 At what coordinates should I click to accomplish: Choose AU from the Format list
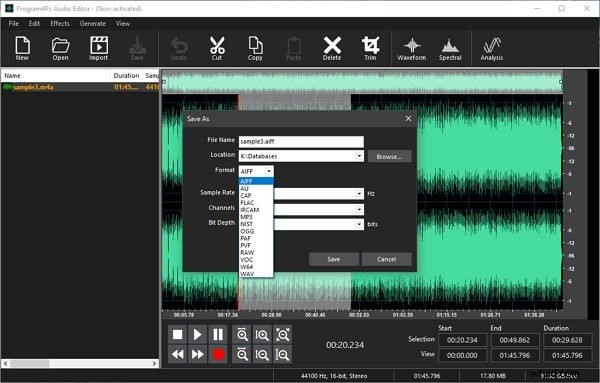[256, 188]
